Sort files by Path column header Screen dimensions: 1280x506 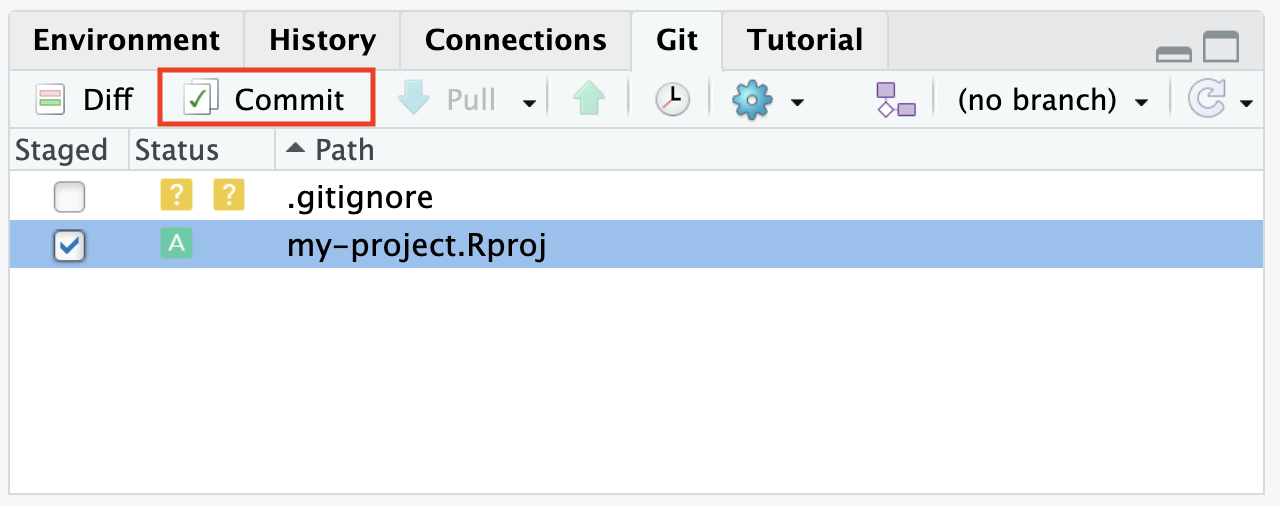click(344, 150)
